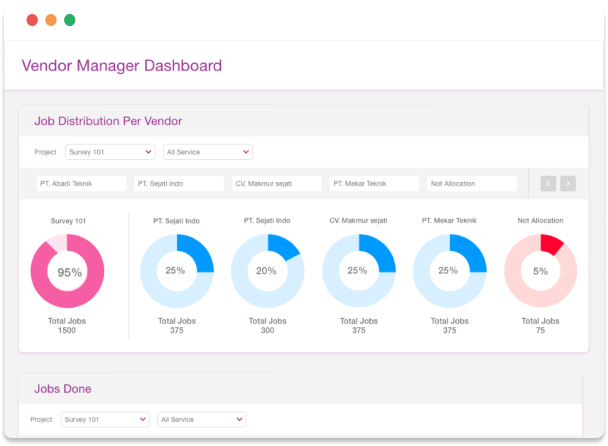Click the red close window button
Viewport: 608px width, 446px height.
(x=30, y=20)
